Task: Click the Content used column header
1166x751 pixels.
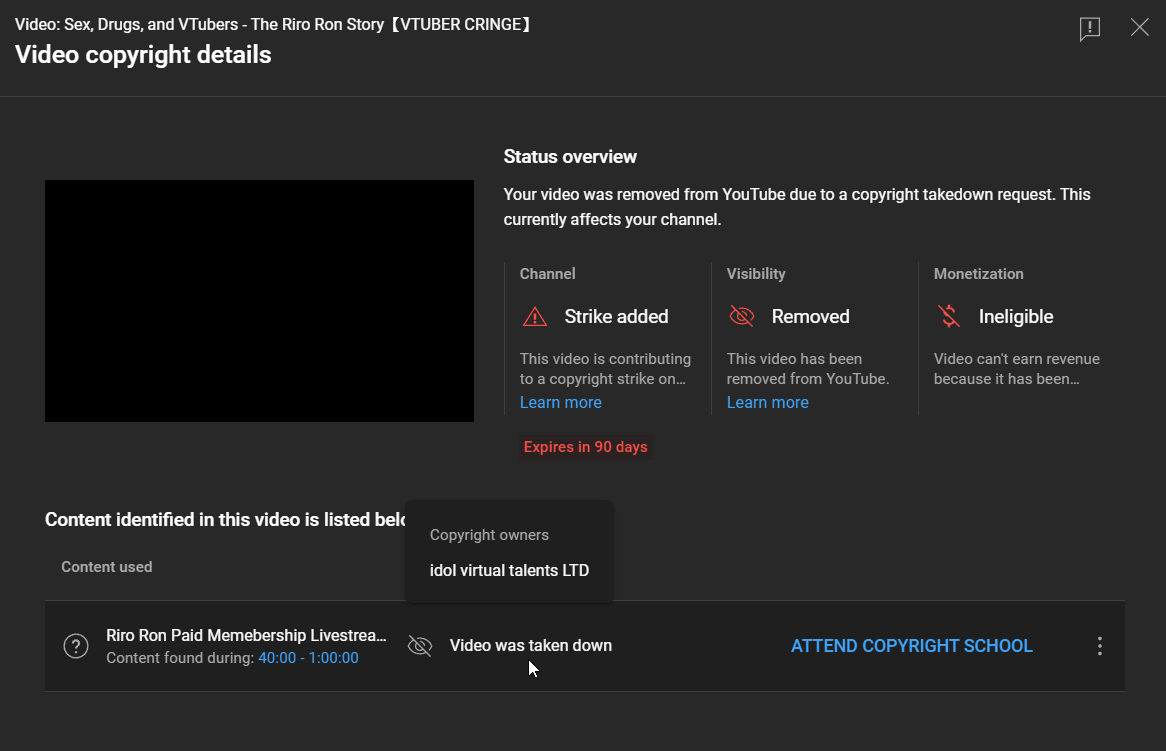Action: pyautogui.click(x=106, y=567)
